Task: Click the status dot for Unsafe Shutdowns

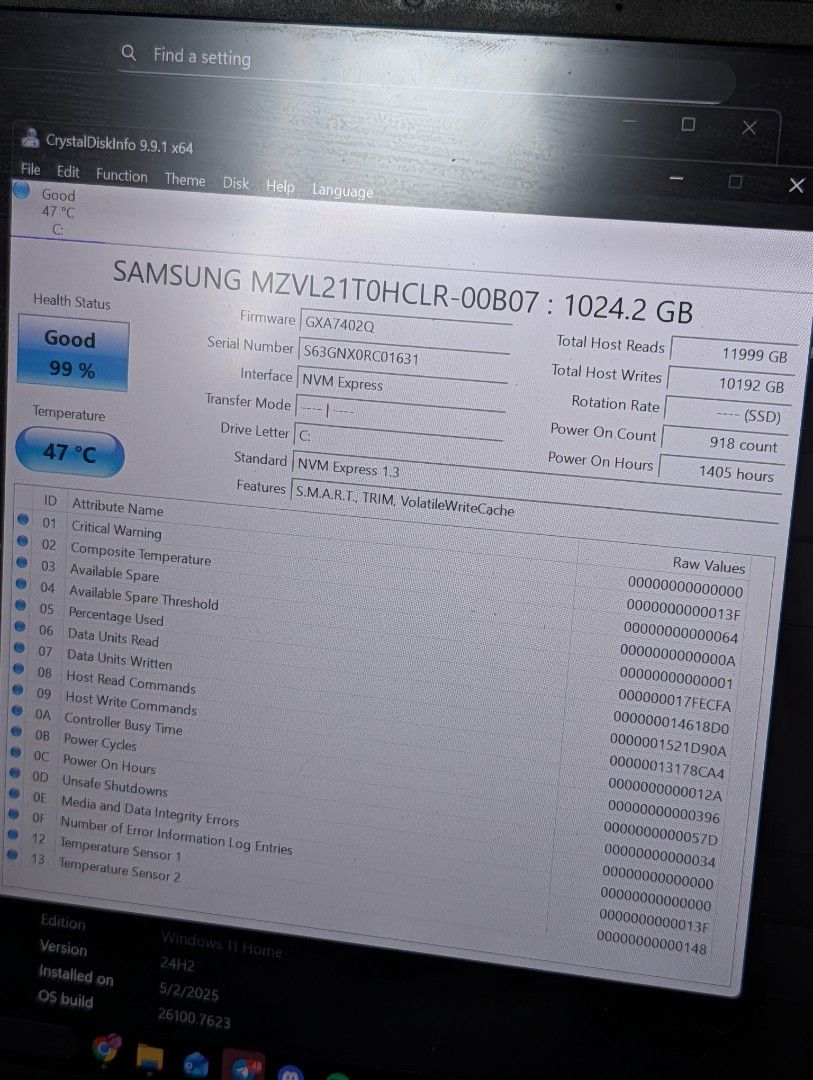Action: [x=14, y=772]
